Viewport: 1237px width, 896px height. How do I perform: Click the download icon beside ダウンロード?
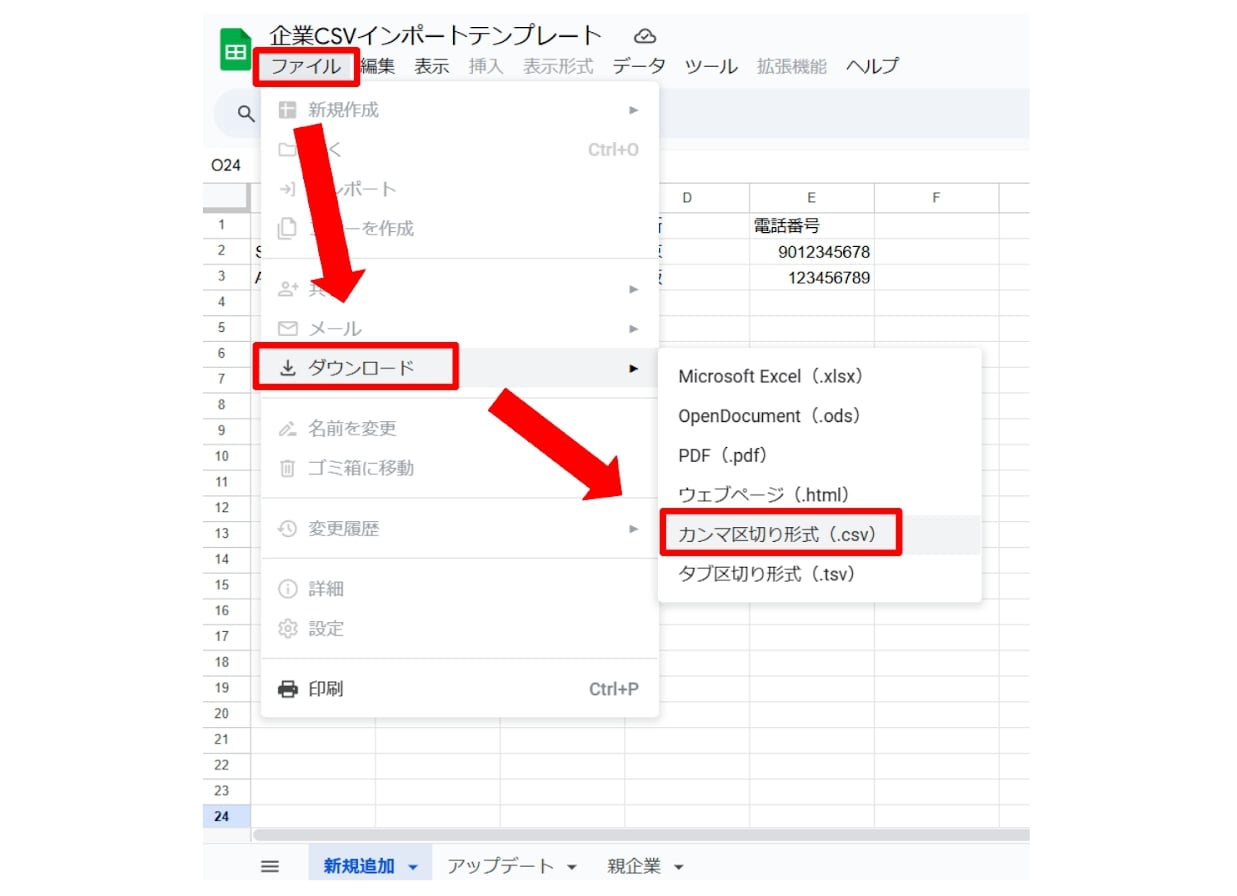pyautogui.click(x=288, y=368)
